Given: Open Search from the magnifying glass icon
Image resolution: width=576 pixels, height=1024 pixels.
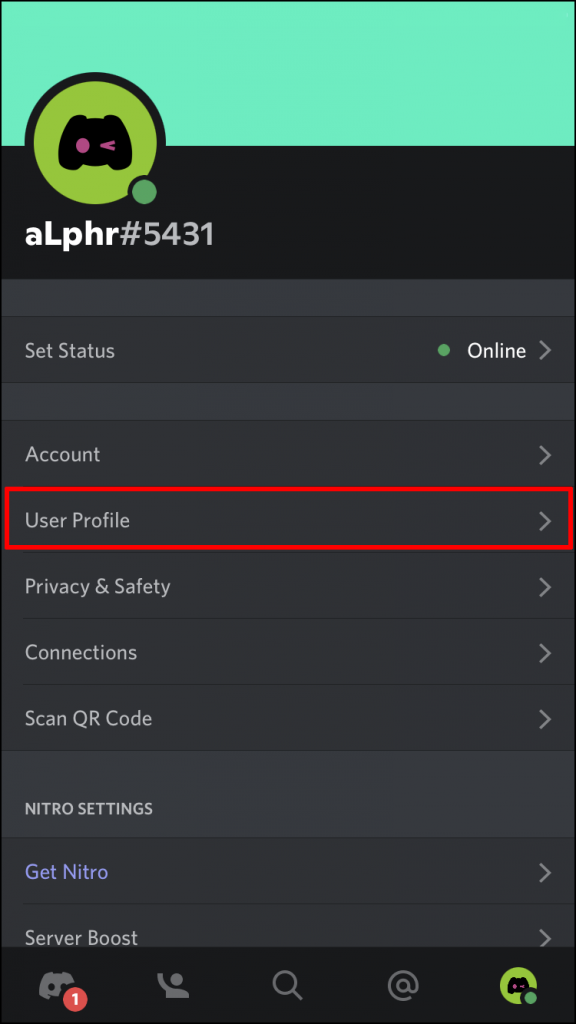Looking at the screenshot, I should tap(287, 985).
